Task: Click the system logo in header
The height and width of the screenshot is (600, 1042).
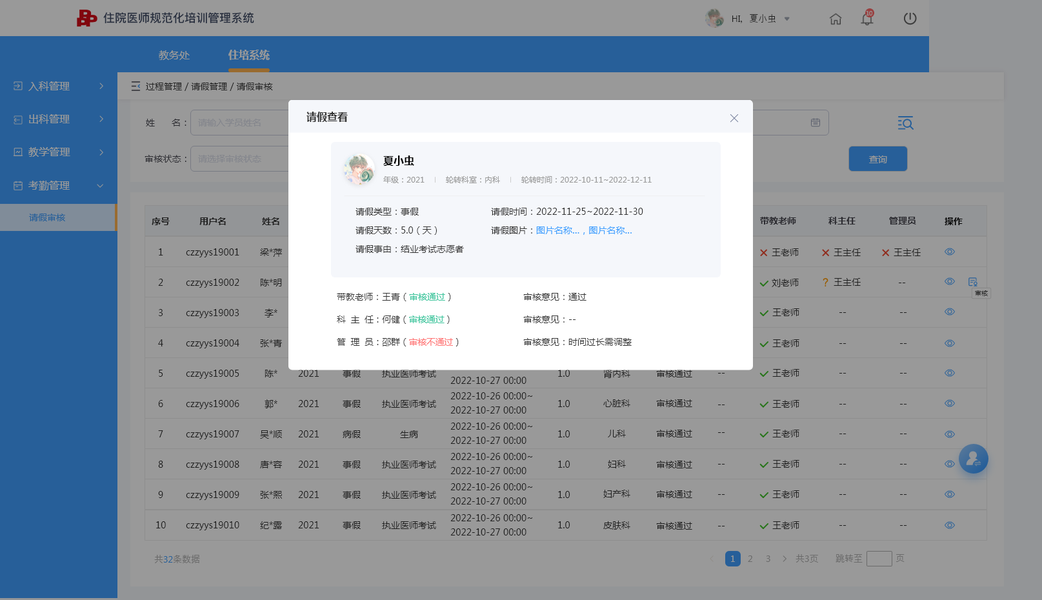Action: [x=86, y=18]
